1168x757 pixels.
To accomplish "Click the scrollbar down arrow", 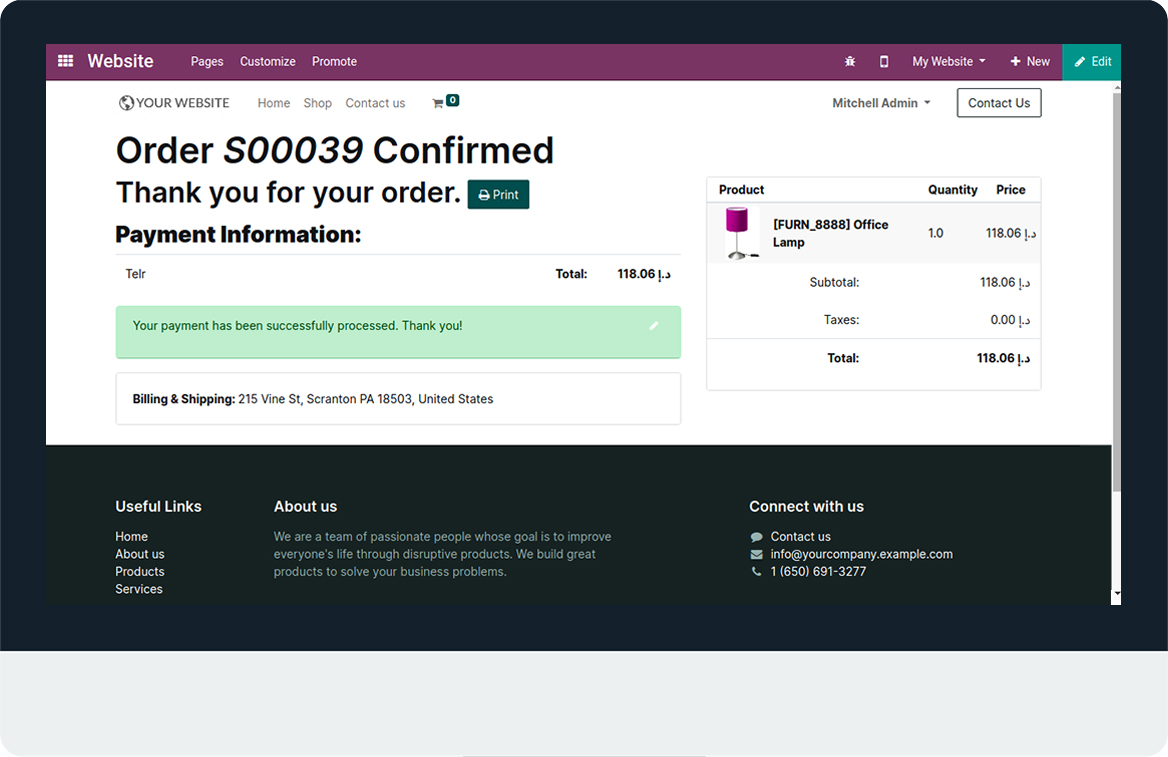I will tap(1116, 595).
